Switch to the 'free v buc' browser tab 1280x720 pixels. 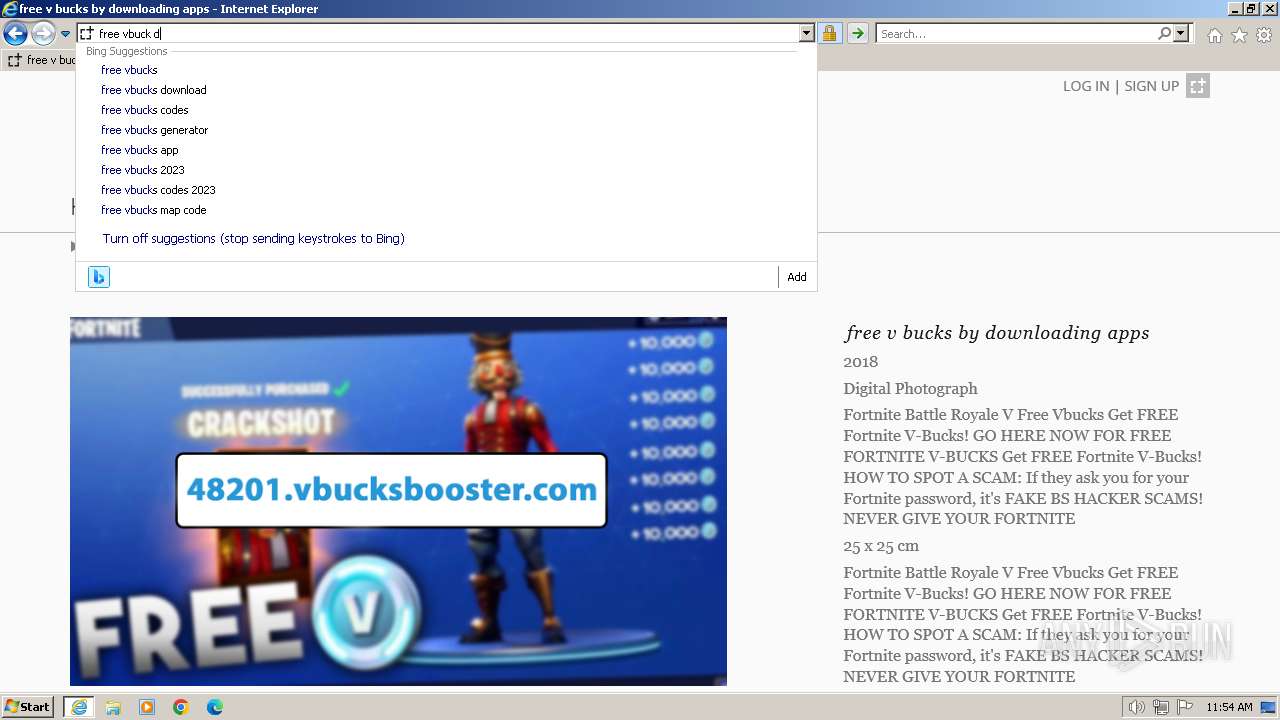point(40,60)
